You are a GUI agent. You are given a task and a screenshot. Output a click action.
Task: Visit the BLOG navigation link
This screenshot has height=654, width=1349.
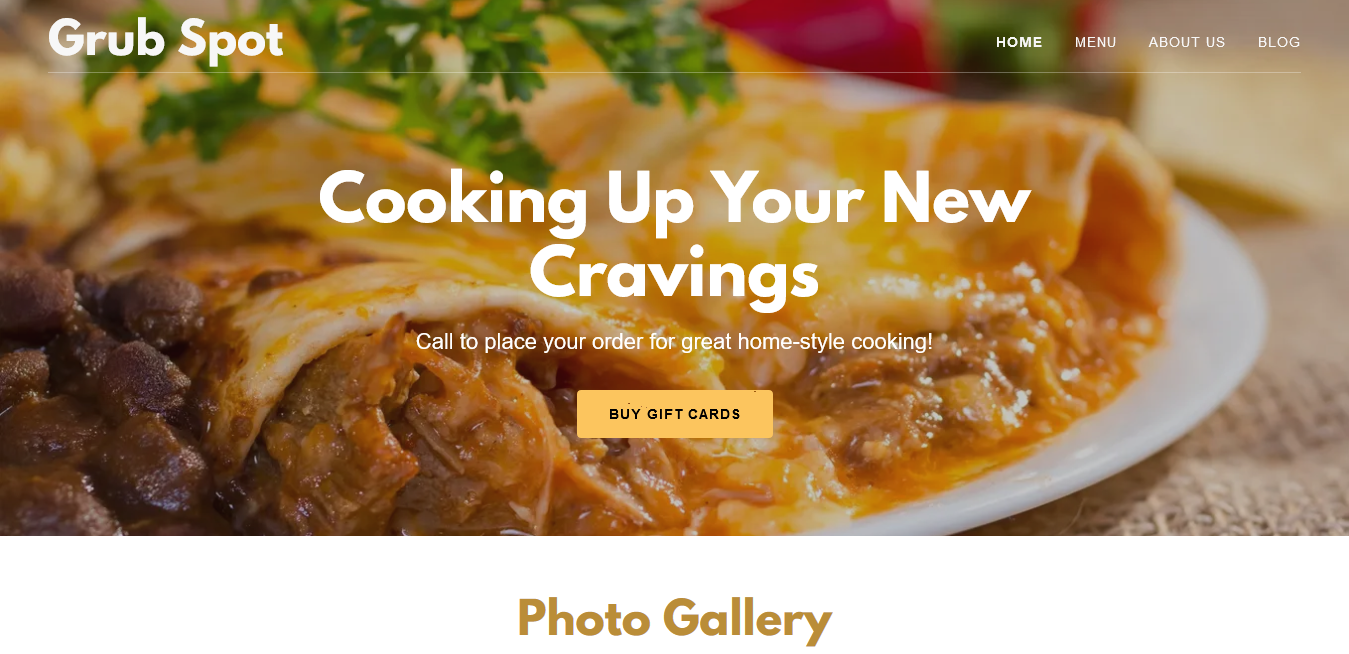click(1279, 42)
